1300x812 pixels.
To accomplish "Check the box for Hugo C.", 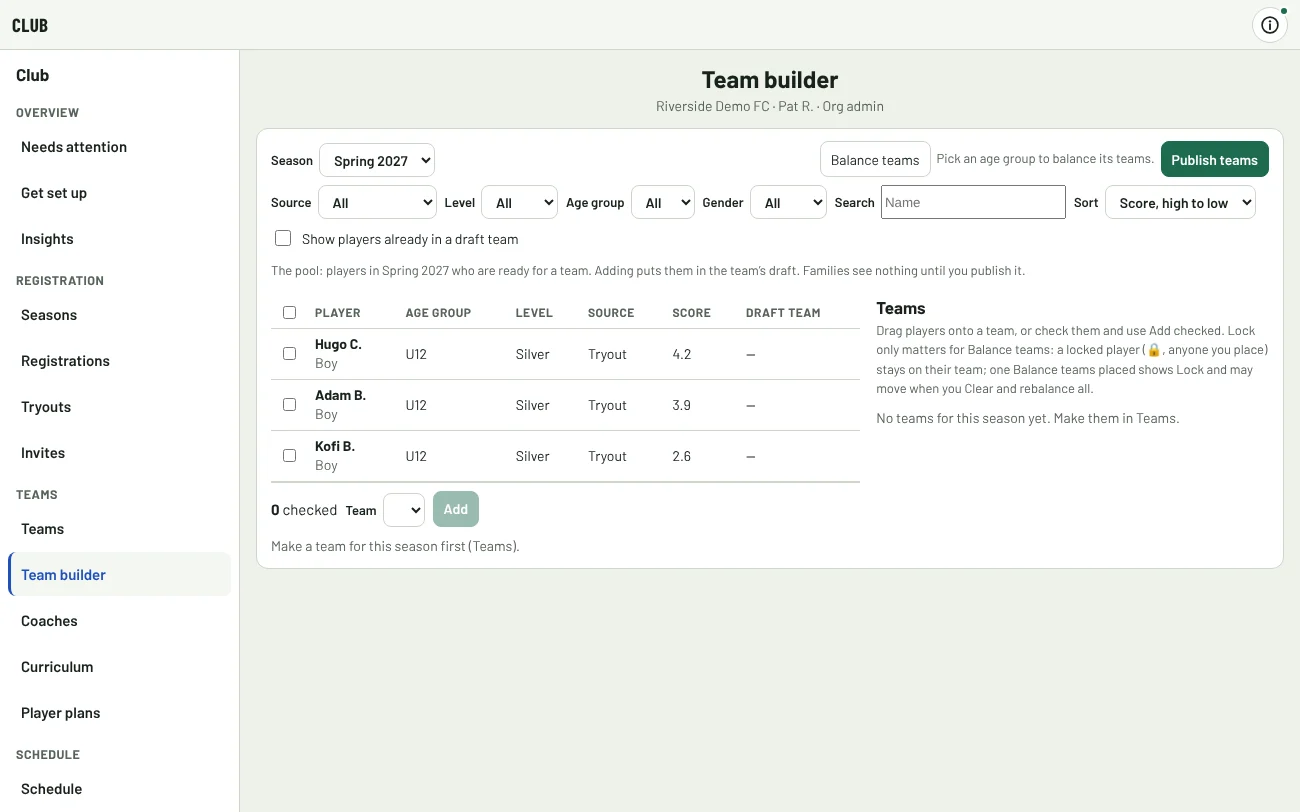I will pyautogui.click(x=289, y=354).
